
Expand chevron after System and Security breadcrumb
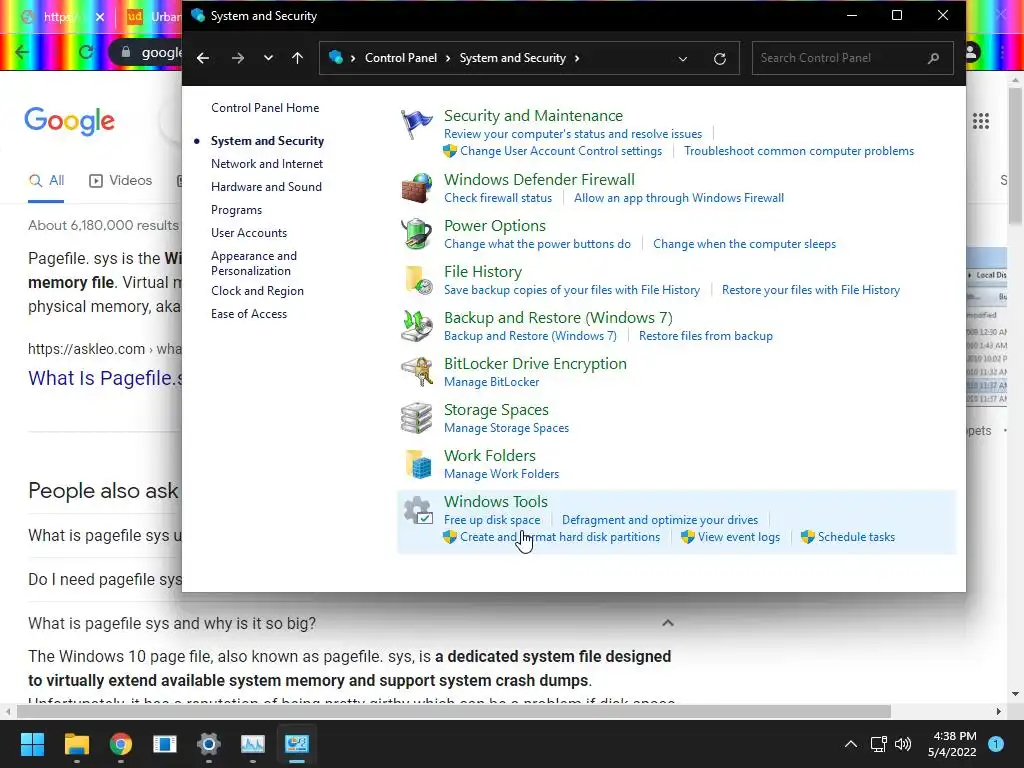pos(577,58)
